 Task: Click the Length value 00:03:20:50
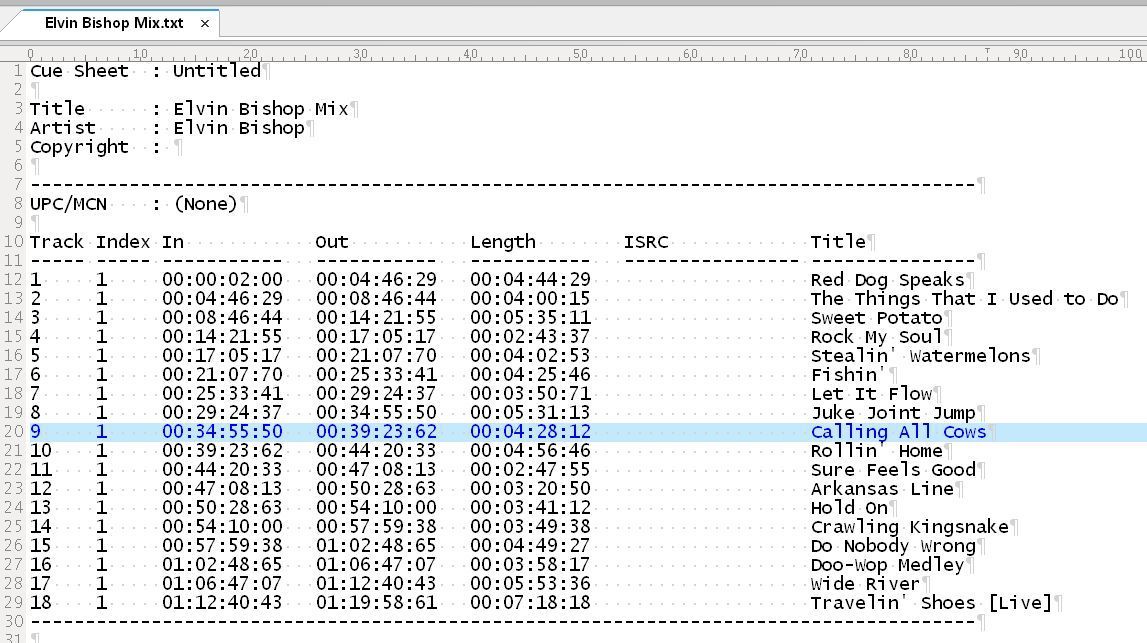(530, 489)
